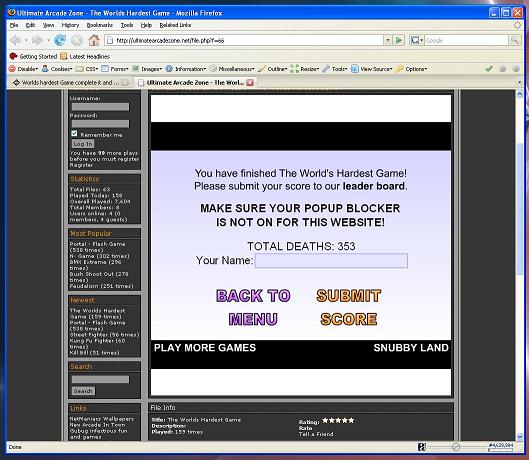
Task: Open the View menu
Action: click(x=49, y=25)
